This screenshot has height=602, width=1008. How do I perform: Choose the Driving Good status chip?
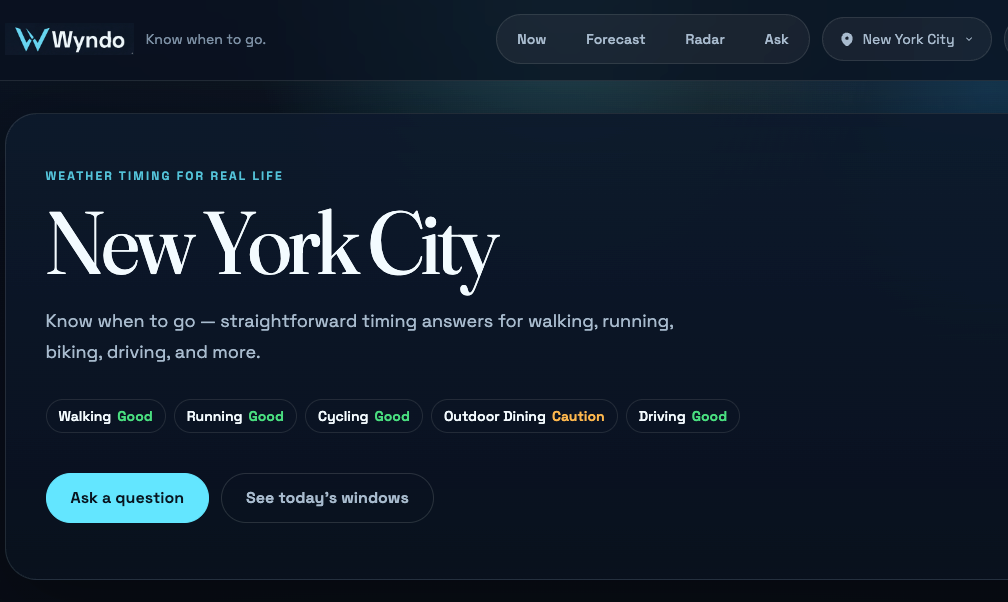682,416
